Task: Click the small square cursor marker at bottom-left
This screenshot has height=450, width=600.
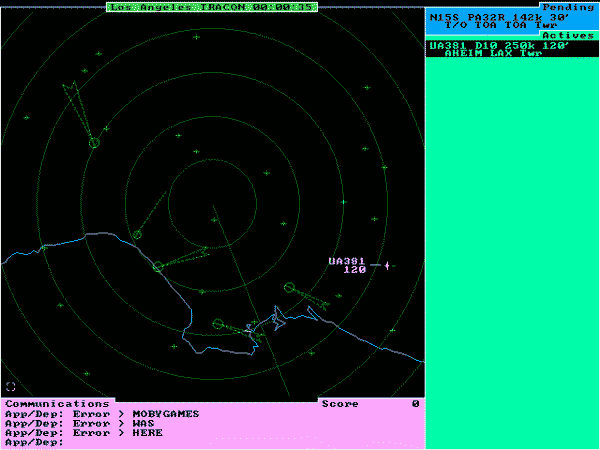Action: tap(11, 386)
